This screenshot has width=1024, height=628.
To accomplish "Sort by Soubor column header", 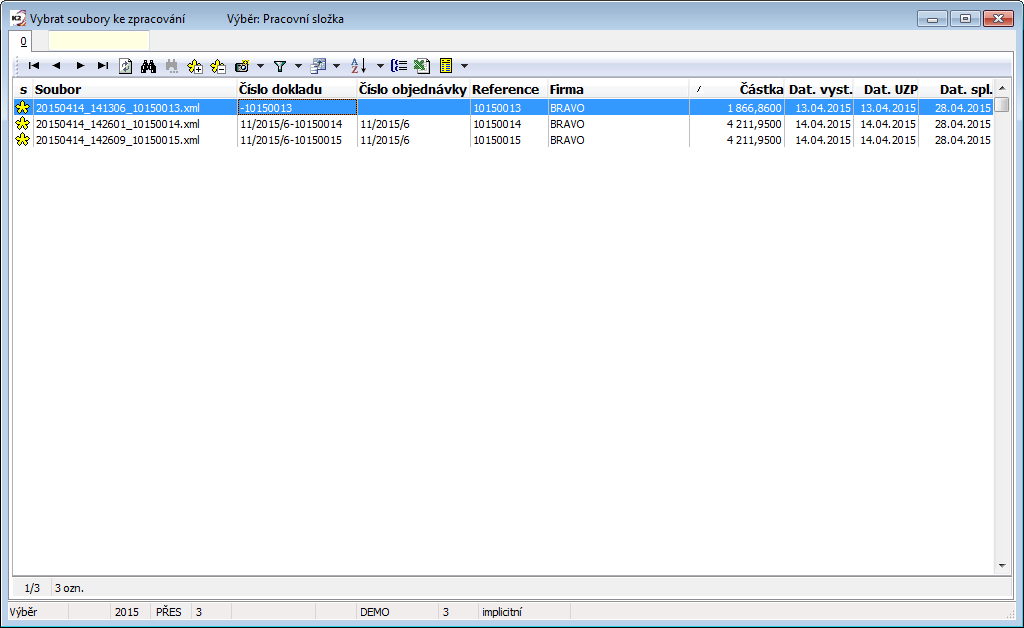I will coord(135,89).
